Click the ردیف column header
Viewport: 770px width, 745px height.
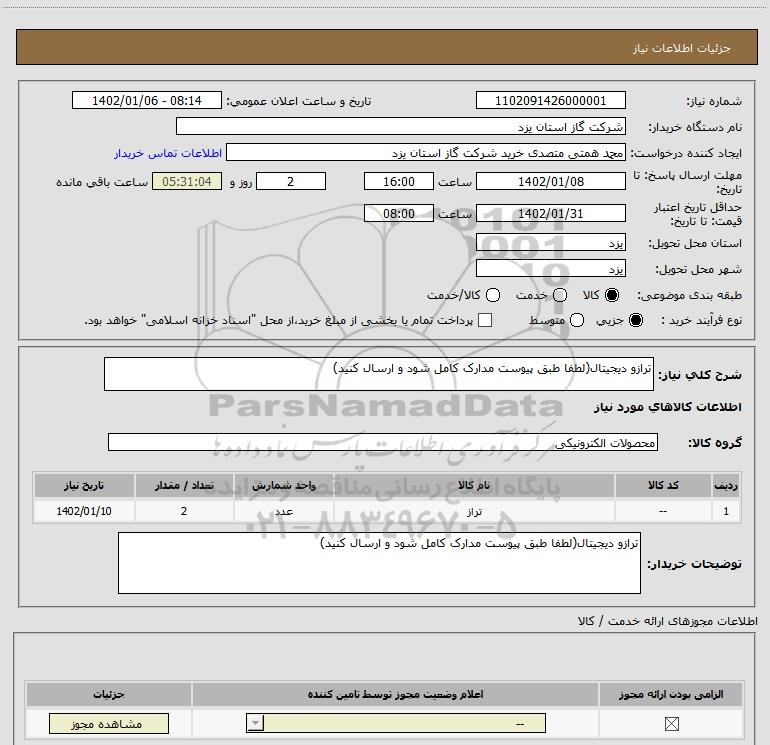point(726,485)
